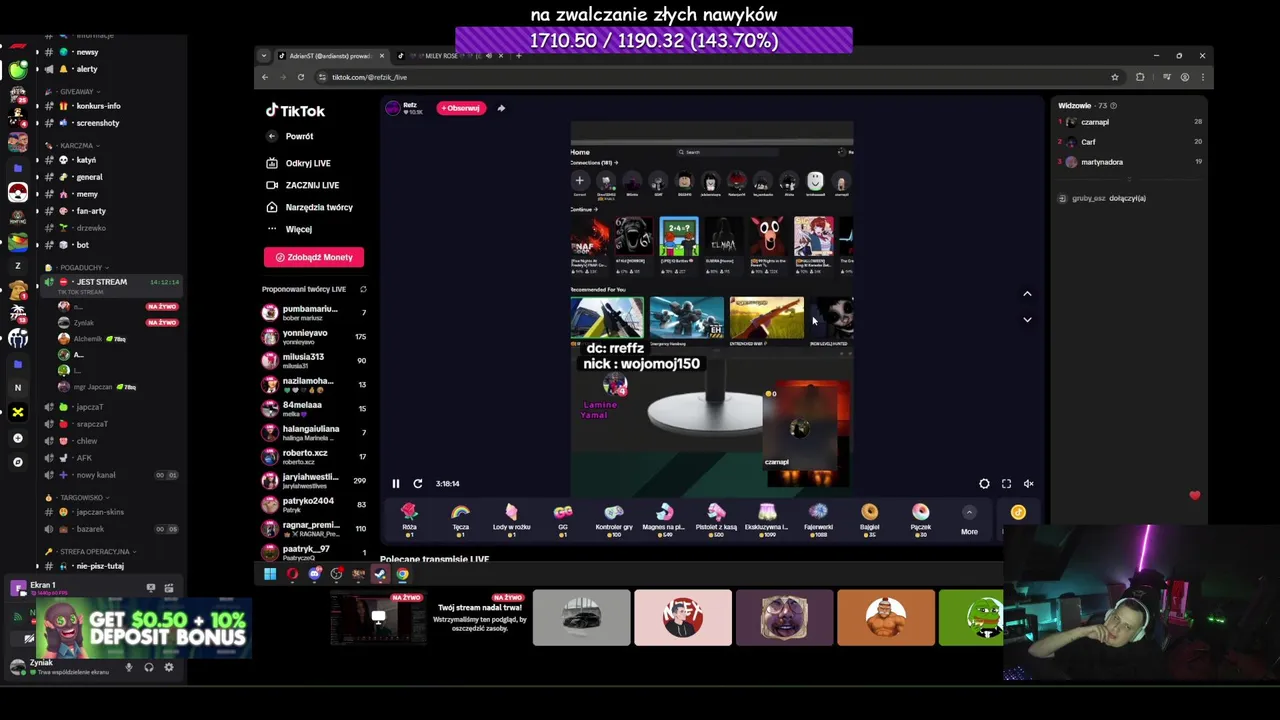Open the alerty channel in Discord
The width and height of the screenshot is (1280, 720).
(x=87, y=69)
